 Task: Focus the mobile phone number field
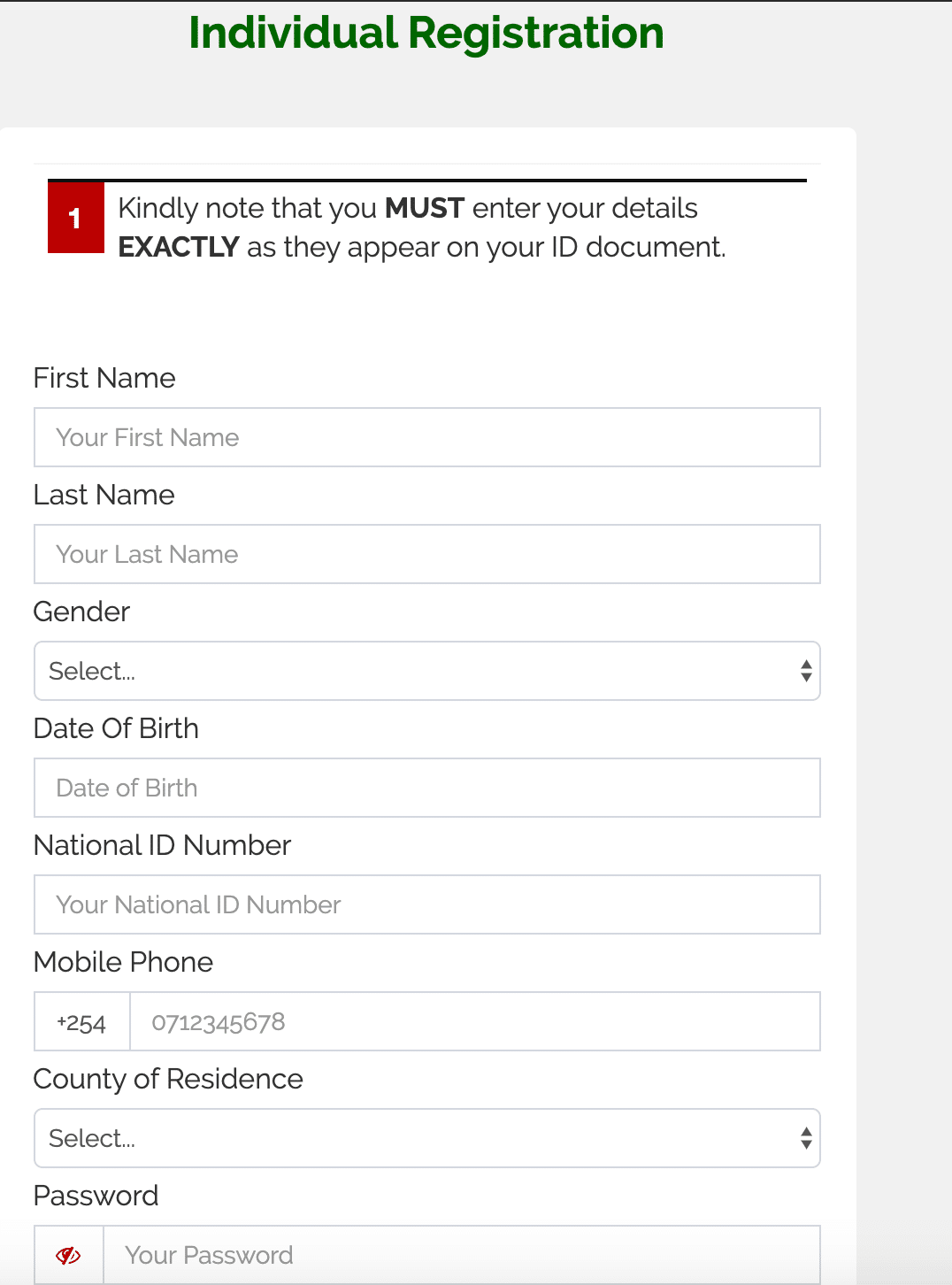coord(474,1022)
